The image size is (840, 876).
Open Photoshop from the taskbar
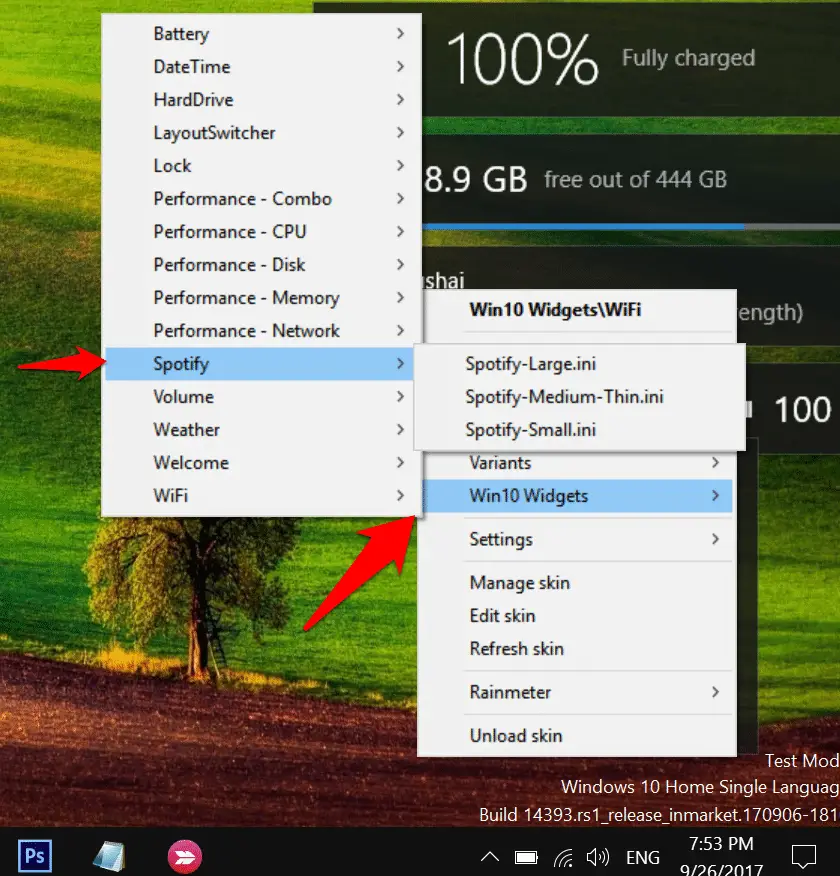35,855
